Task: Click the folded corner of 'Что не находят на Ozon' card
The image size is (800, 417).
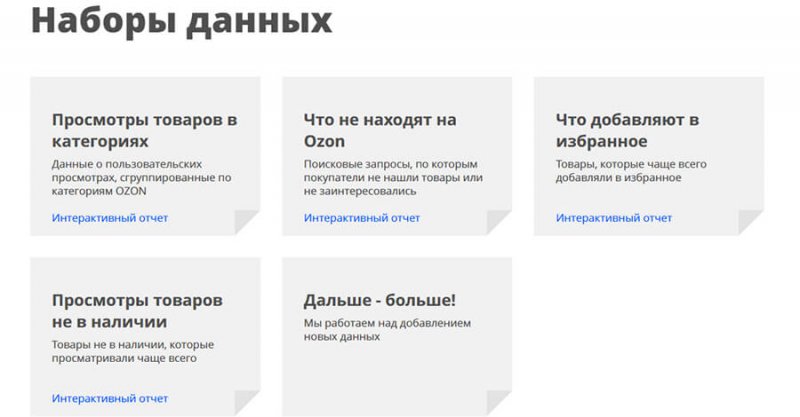Action: 500,223
